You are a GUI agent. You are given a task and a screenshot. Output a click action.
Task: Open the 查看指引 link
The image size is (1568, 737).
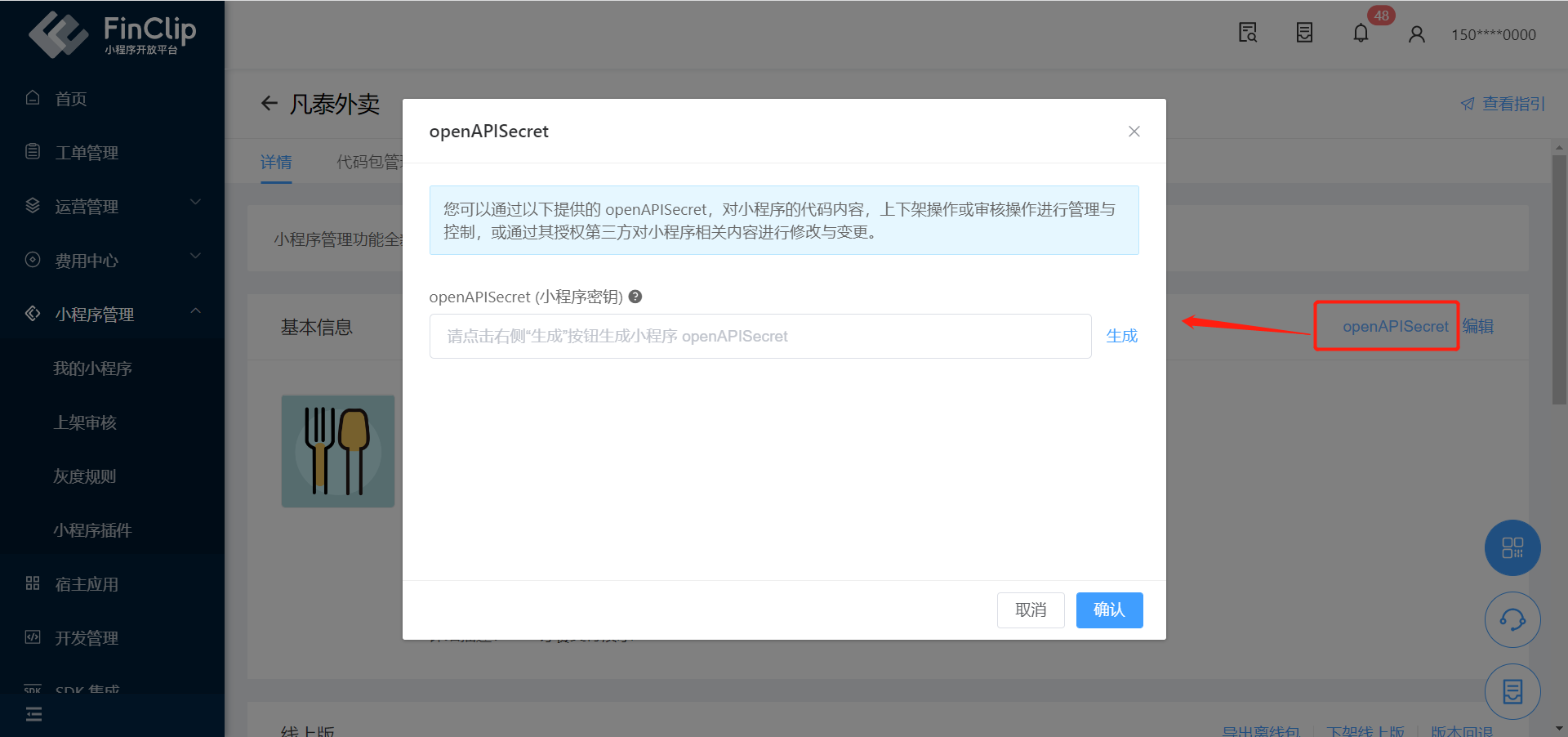[x=1513, y=104]
